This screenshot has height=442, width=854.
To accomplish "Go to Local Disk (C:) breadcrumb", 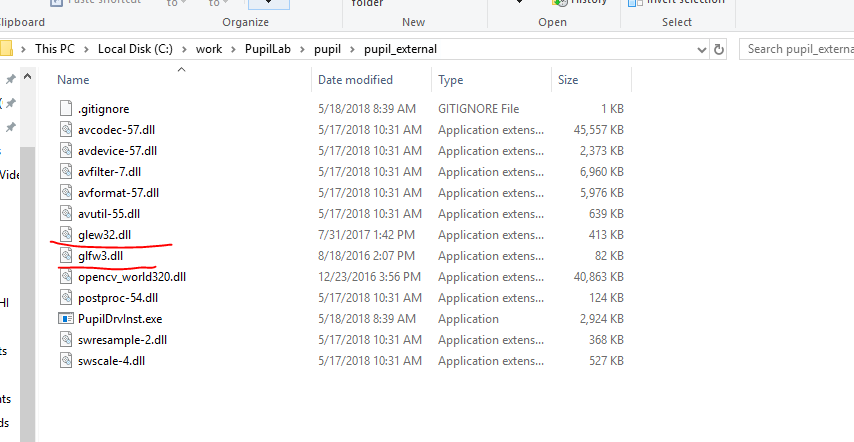I will tap(135, 49).
